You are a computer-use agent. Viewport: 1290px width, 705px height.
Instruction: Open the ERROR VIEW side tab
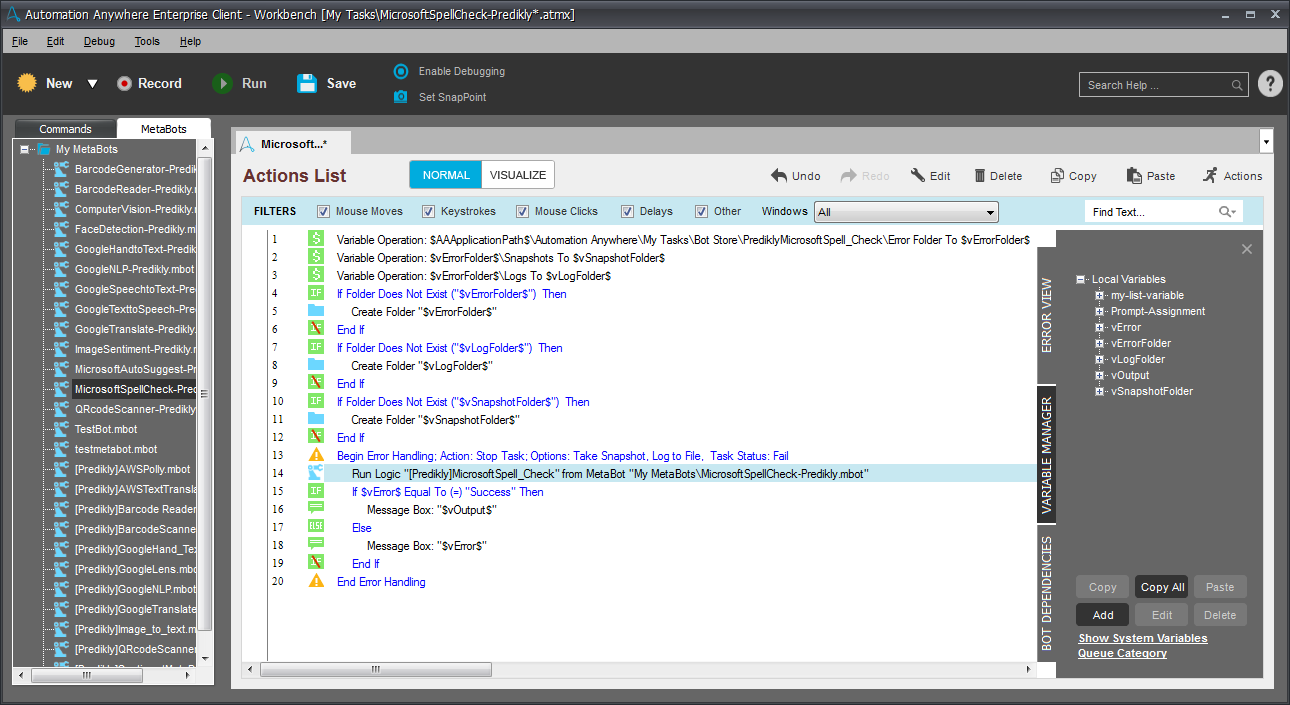pyautogui.click(x=1047, y=315)
